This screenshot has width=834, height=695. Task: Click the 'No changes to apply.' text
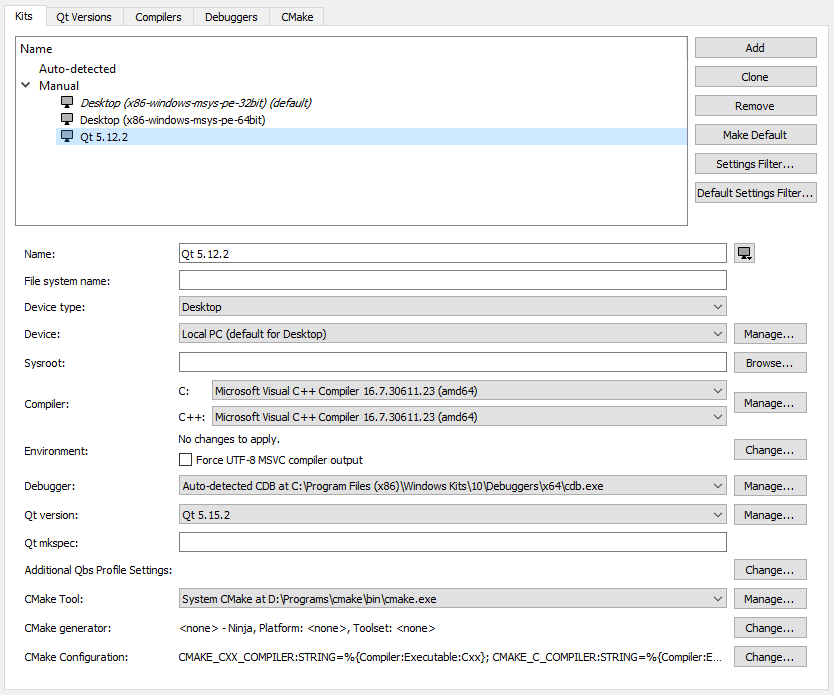pyautogui.click(x=229, y=439)
